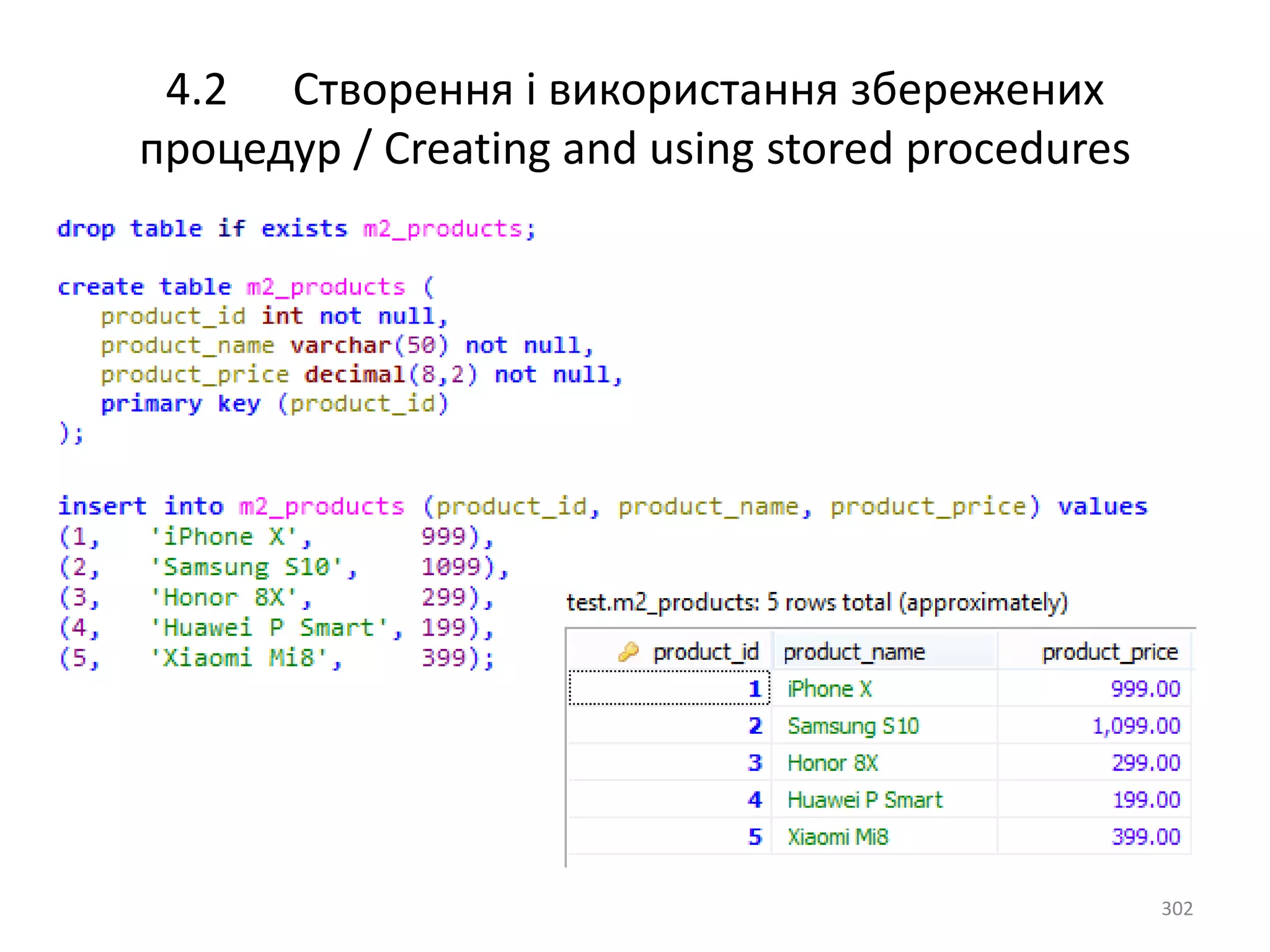Click the (4, 'Huawei P Smart', 199) values row
1270x952 pixels.
(276, 628)
